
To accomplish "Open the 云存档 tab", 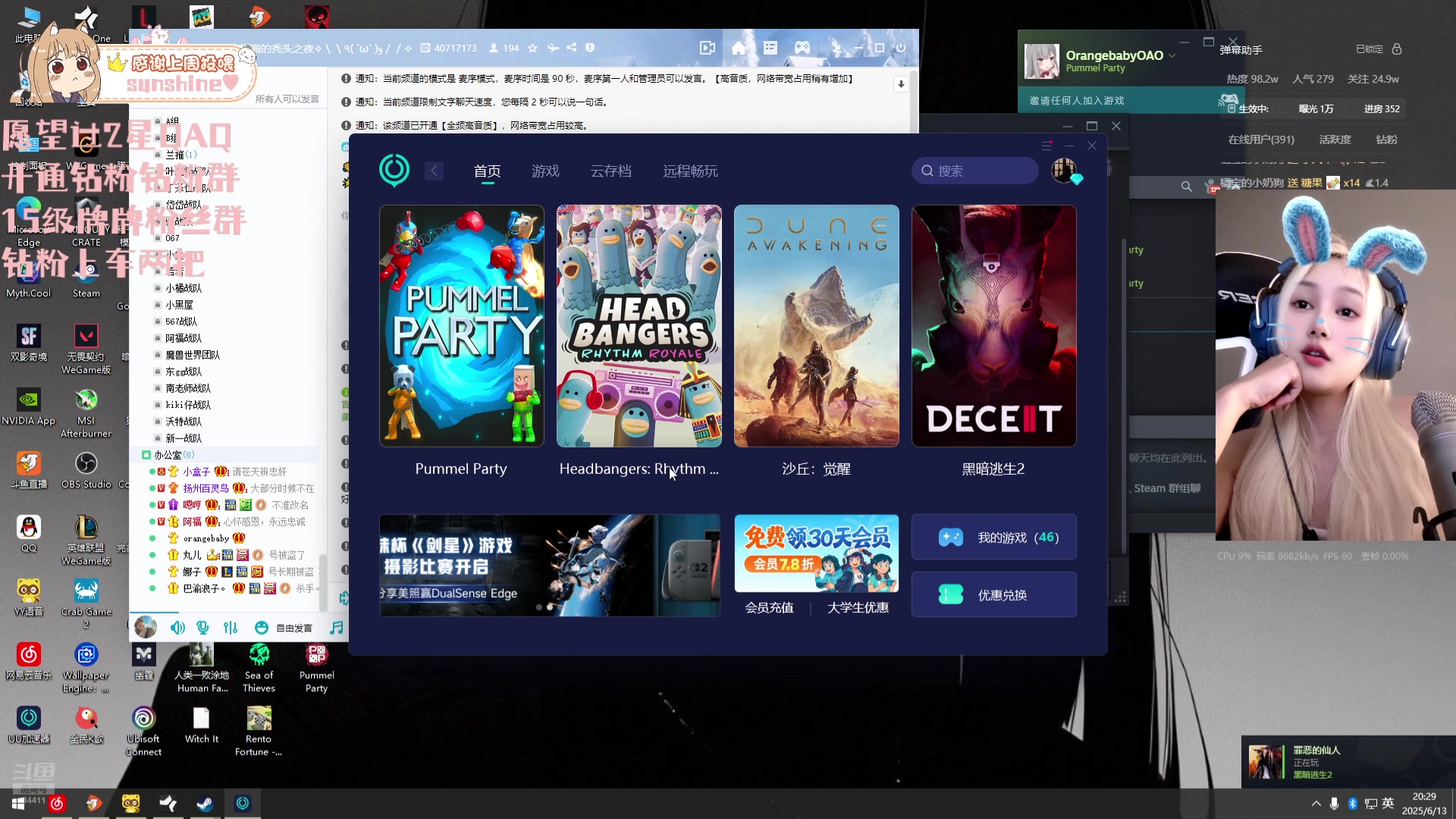I will coord(611,171).
